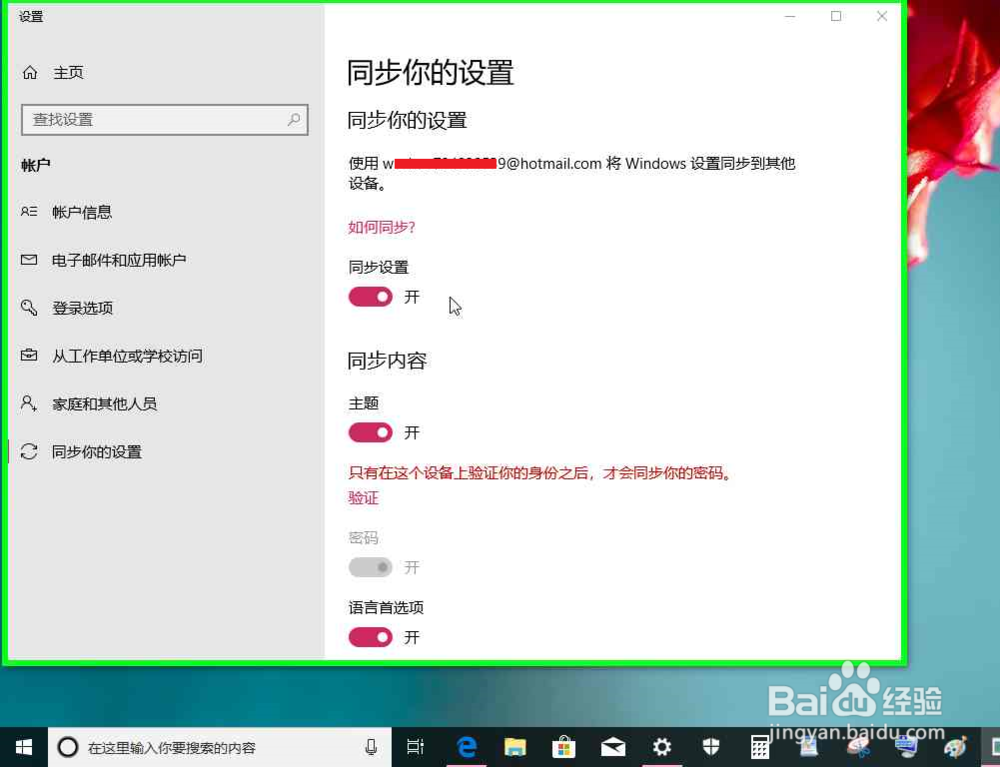Click the 验证 verify identity link
1000x767 pixels.
coord(362,497)
